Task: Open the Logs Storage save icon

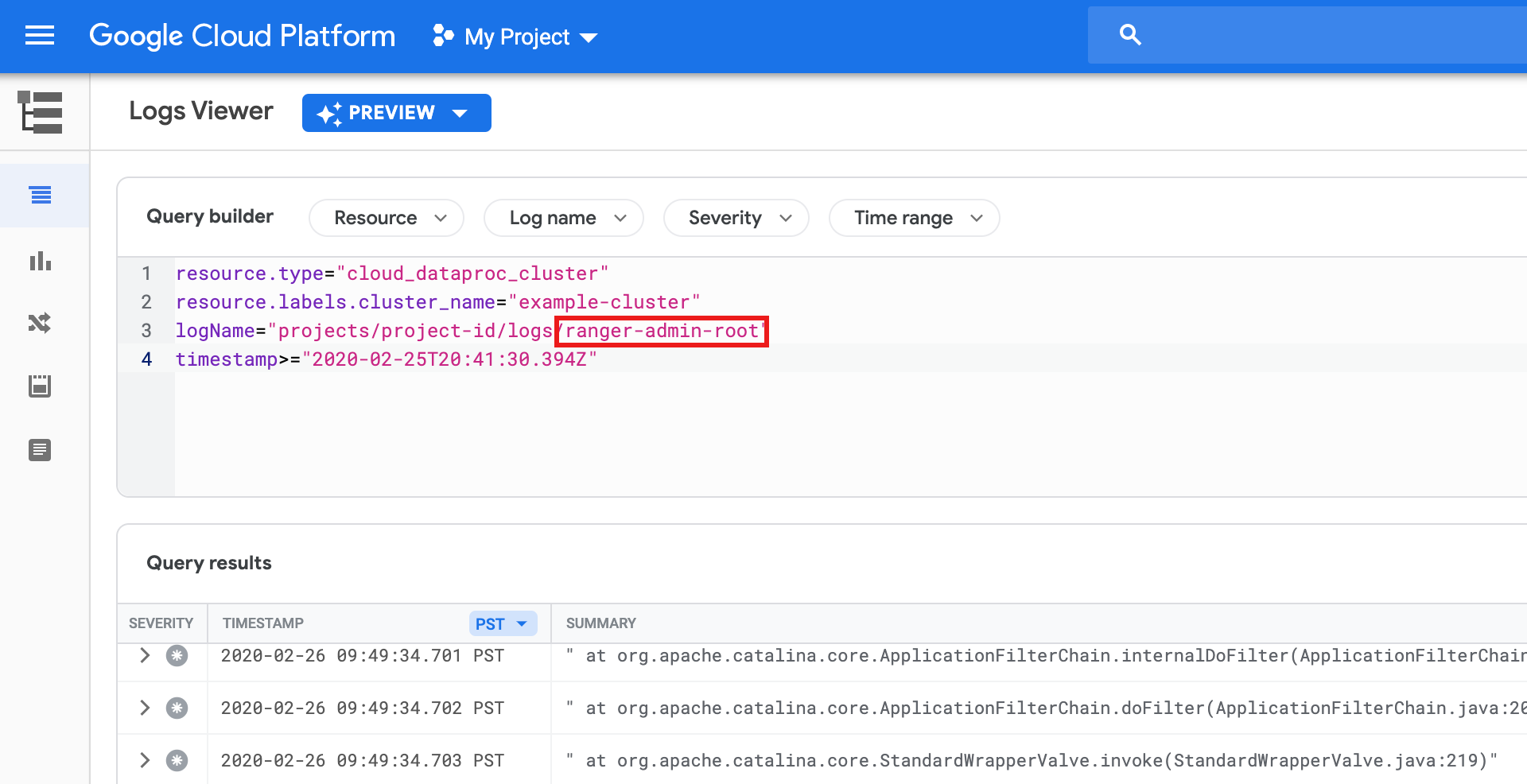Action: pos(41,386)
